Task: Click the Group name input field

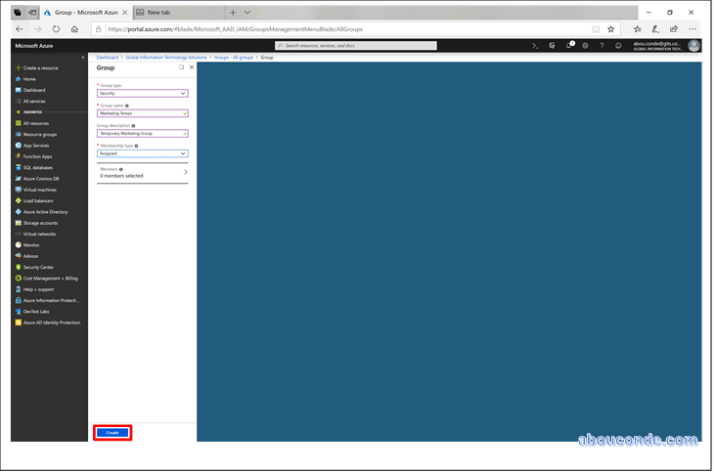Action: (142, 113)
